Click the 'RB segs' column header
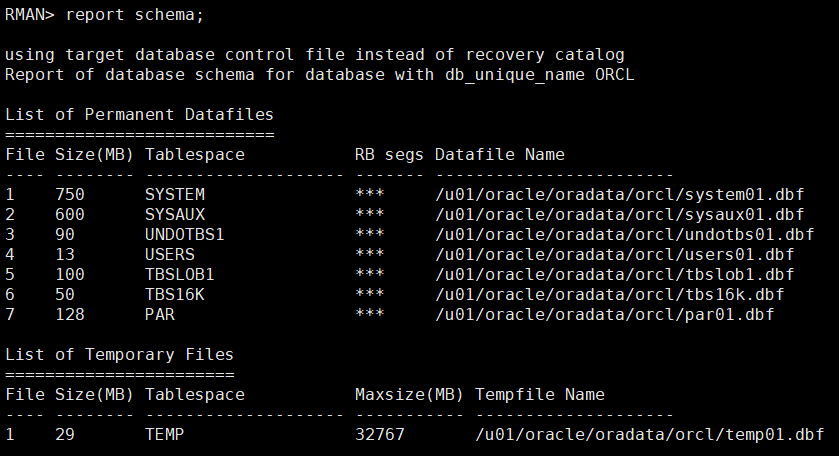Image resolution: width=839 pixels, height=456 pixels. click(389, 154)
